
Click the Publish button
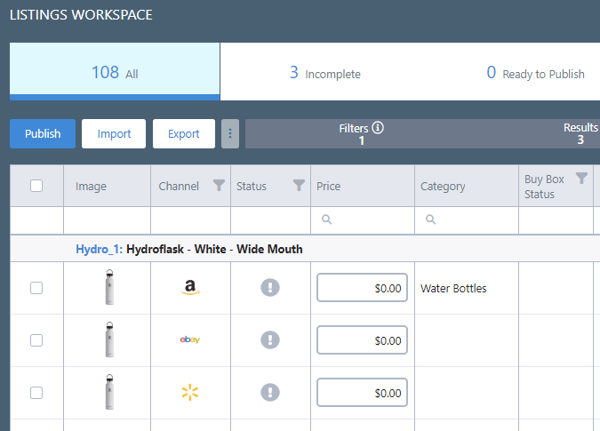(43, 134)
